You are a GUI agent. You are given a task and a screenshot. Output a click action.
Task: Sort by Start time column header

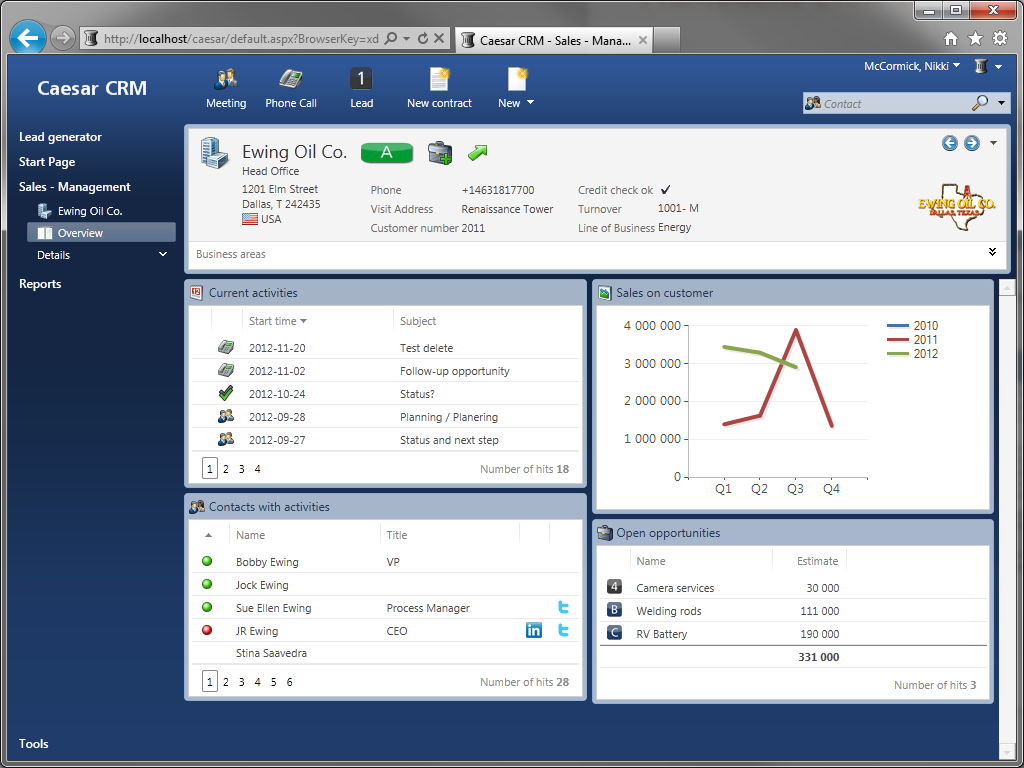pyautogui.click(x=278, y=321)
